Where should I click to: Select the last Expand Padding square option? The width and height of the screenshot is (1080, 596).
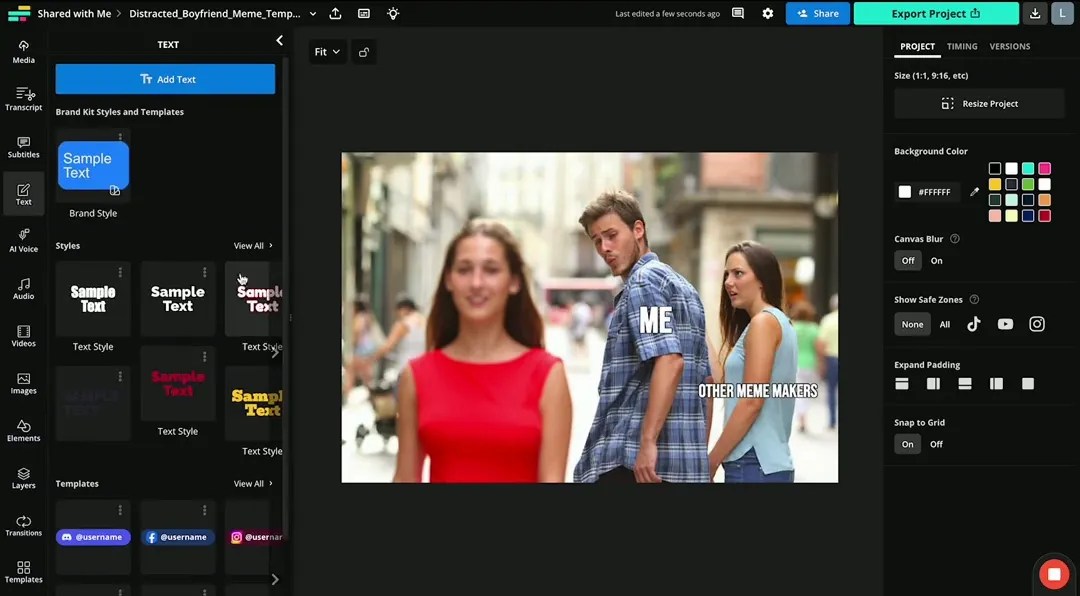1028,384
